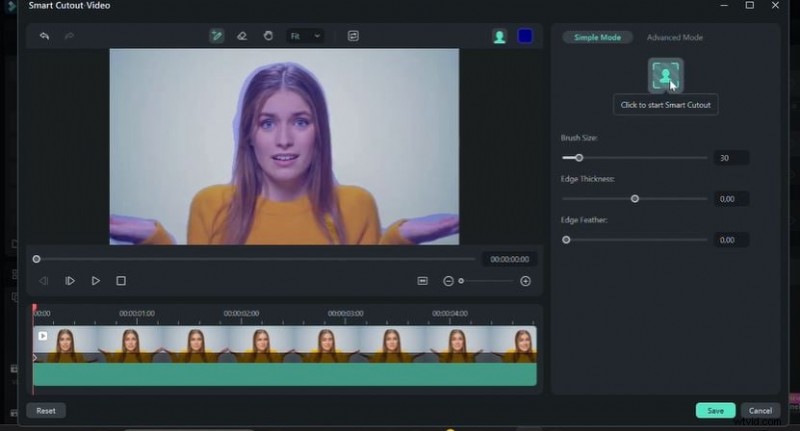Click the 00:00:00:00 timecode field

[x=509, y=259]
